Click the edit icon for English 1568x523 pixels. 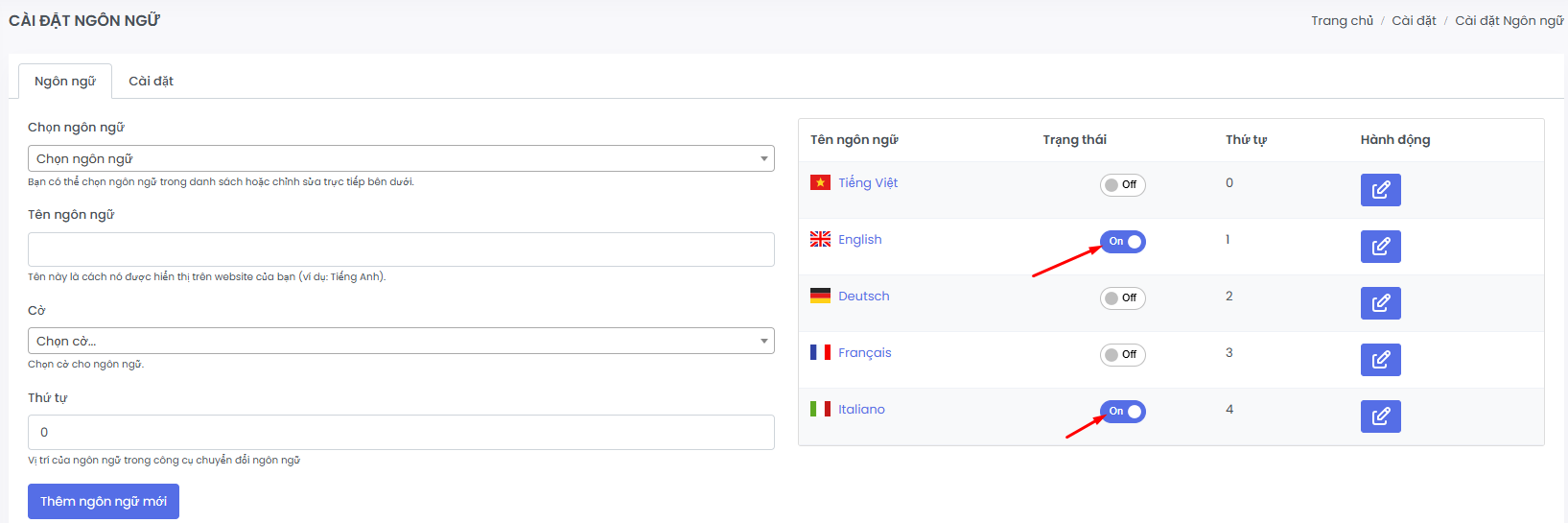point(1380,247)
